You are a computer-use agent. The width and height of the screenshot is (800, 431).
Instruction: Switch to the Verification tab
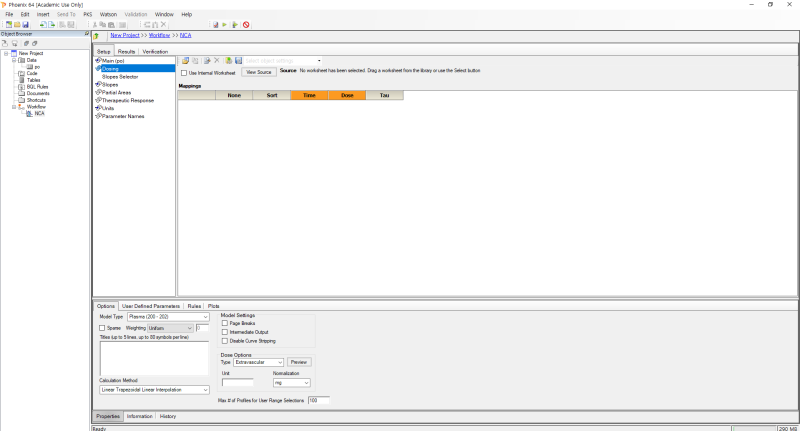coord(155,52)
